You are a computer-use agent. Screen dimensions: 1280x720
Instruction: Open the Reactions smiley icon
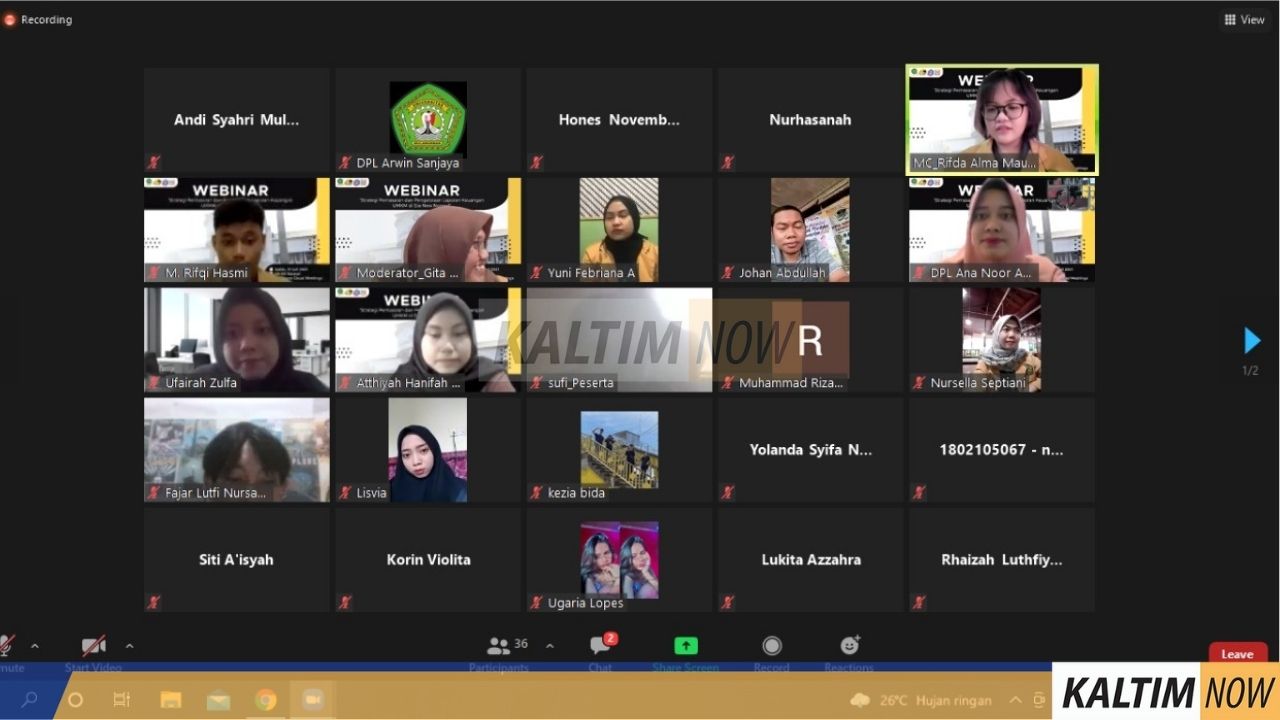tap(849, 646)
